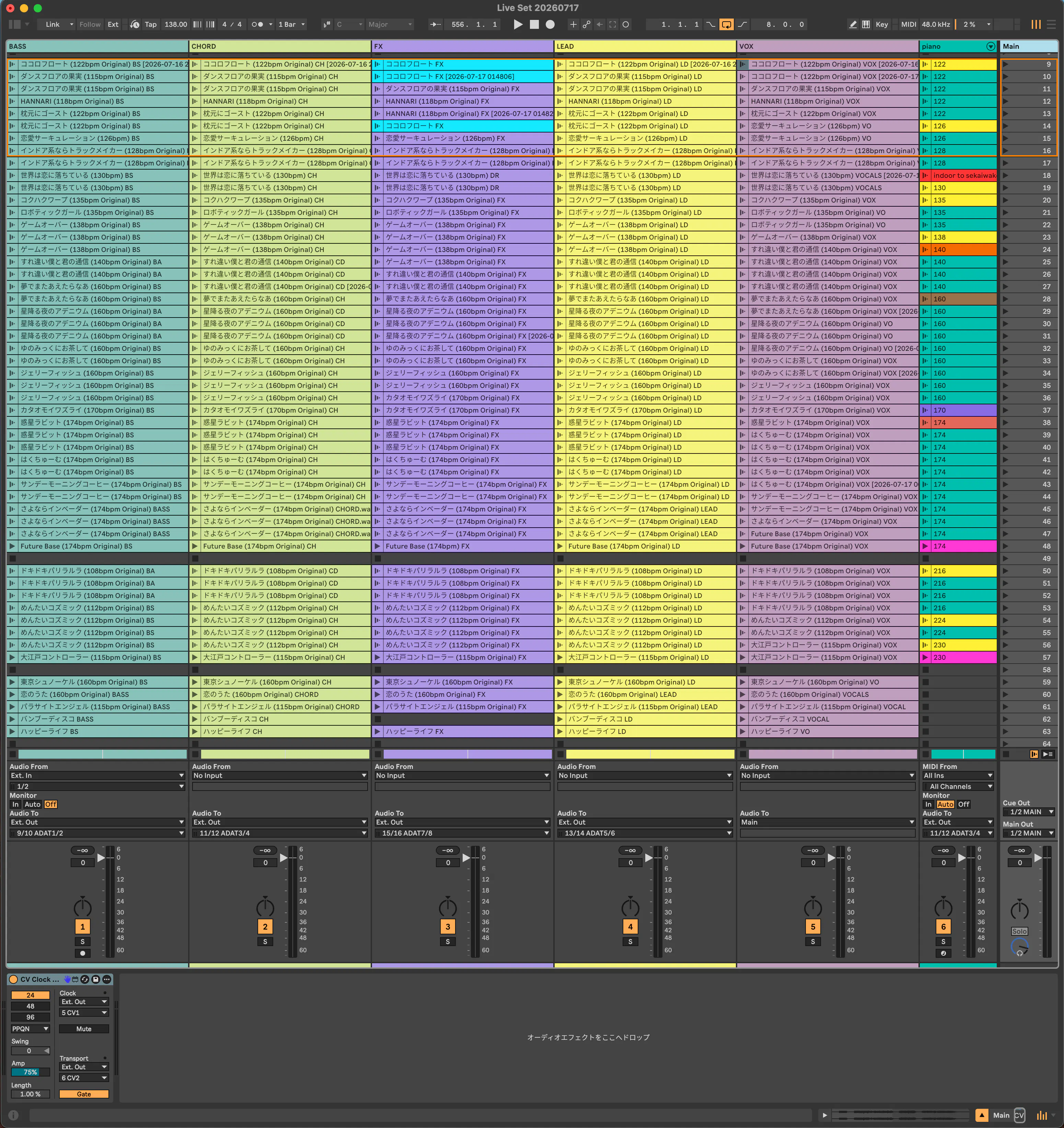Switch view with the horizontal lines icon
The height and width of the screenshot is (1128, 1064).
[x=1051, y=24]
